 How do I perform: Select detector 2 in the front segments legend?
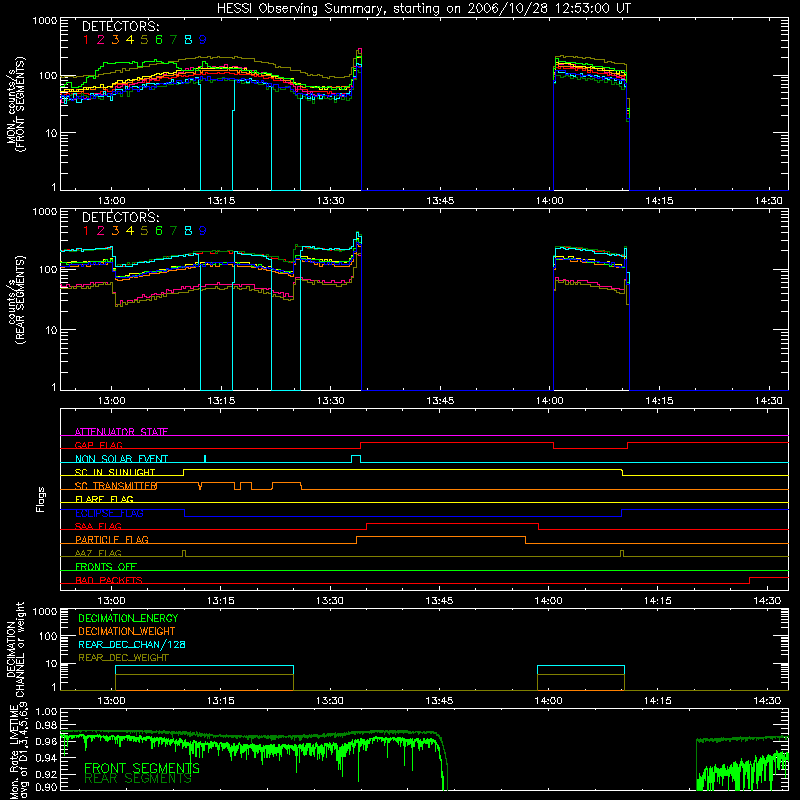[101, 40]
